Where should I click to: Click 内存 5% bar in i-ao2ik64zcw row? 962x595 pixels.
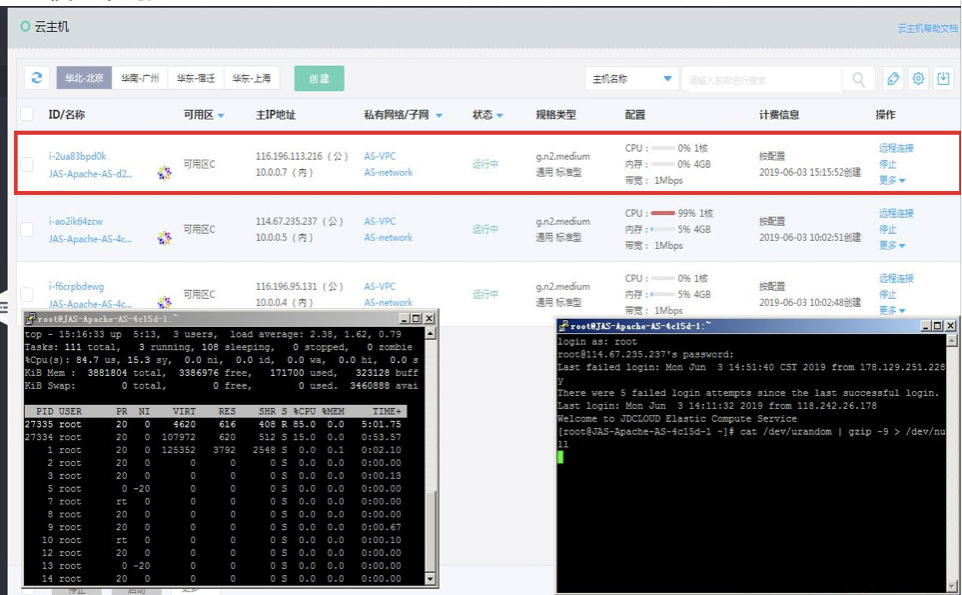click(663, 229)
